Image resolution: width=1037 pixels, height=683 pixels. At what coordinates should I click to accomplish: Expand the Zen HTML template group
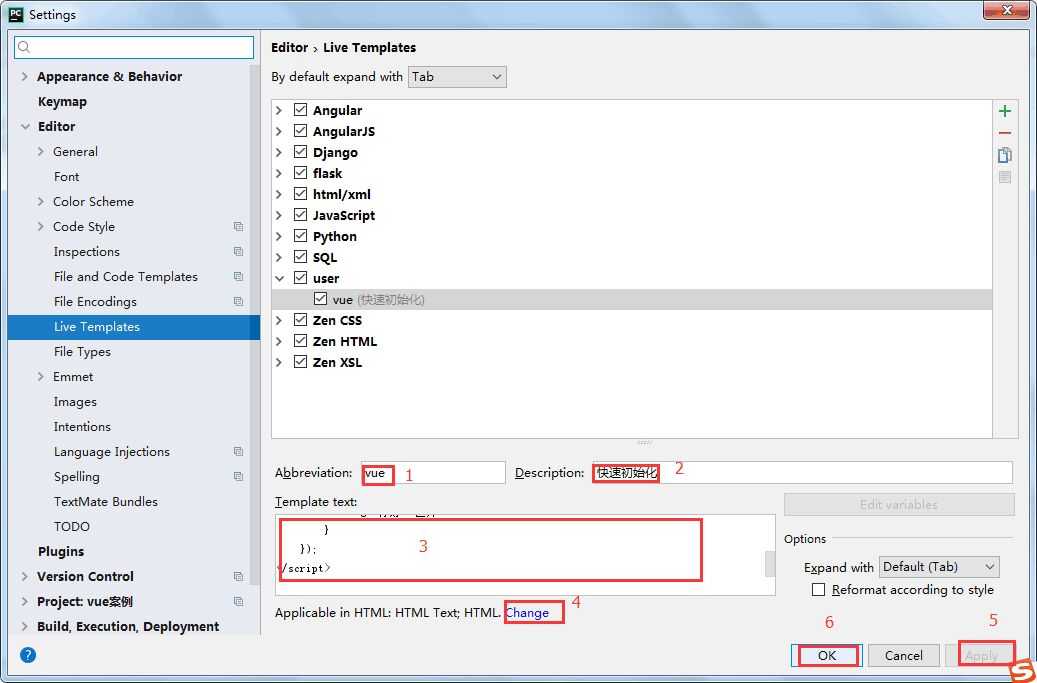click(279, 341)
